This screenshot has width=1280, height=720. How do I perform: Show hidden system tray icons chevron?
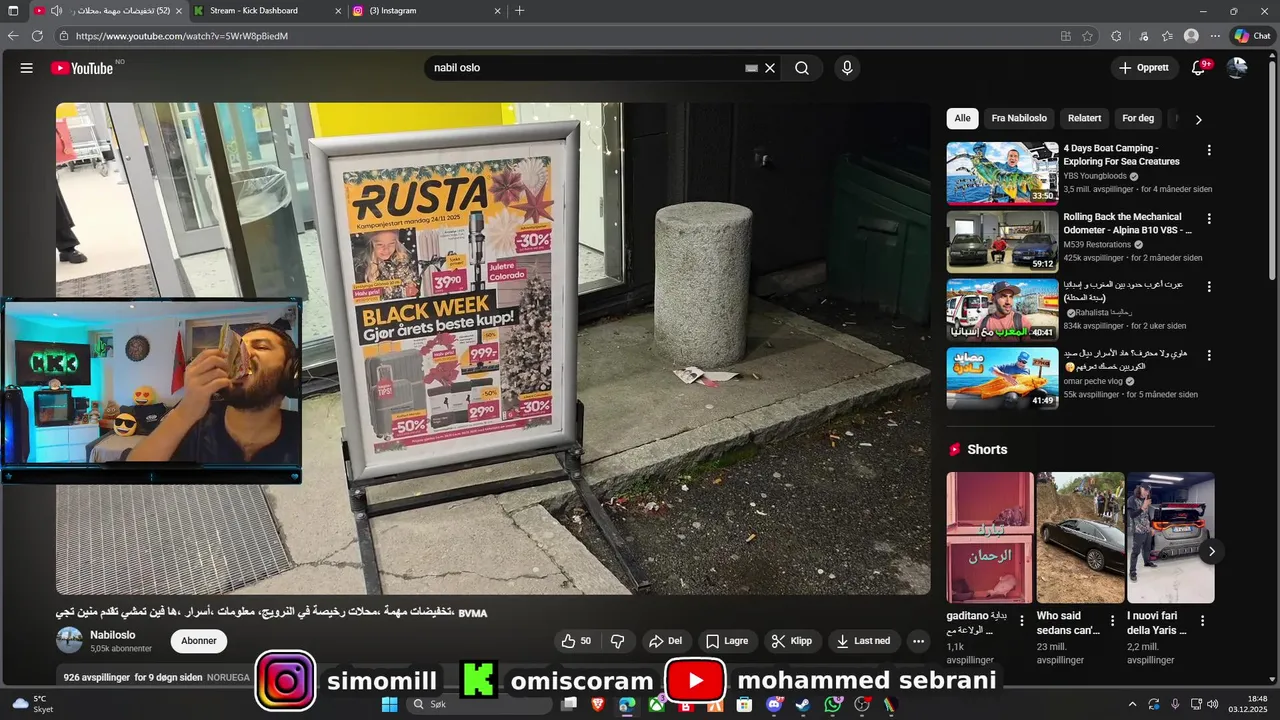[1132, 705]
